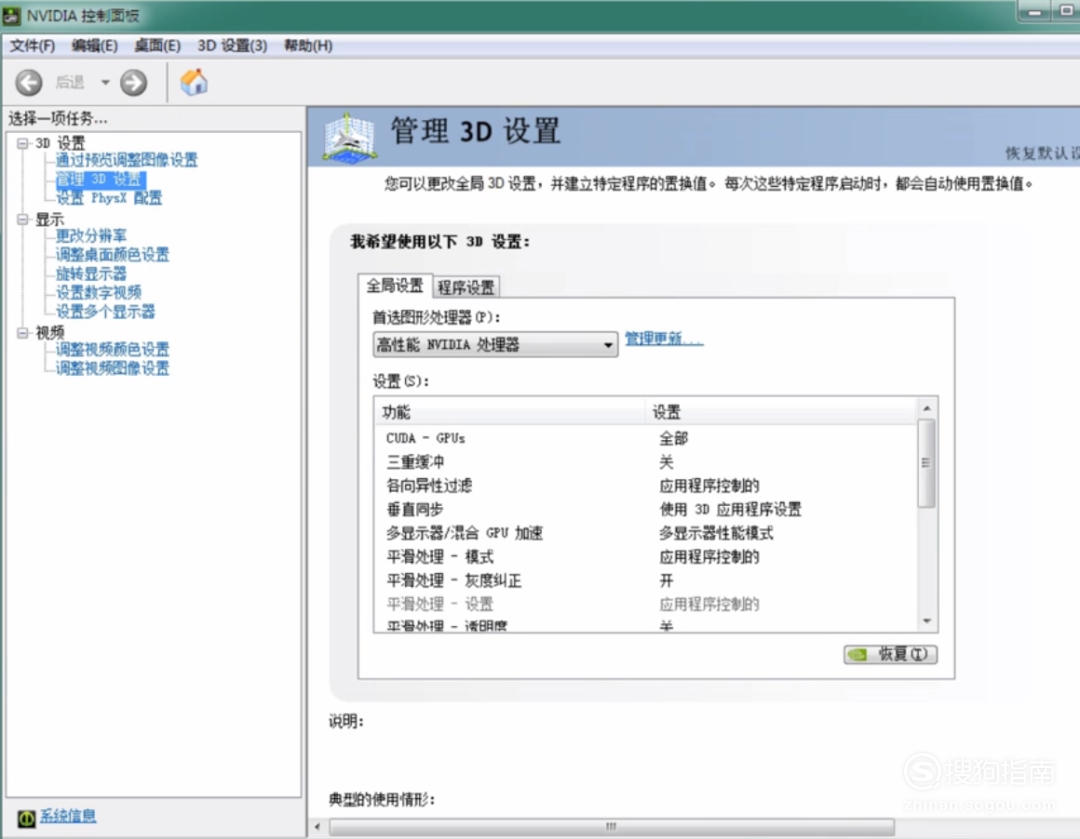Open the 系统信息 link
This screenshot has height=839, width=1080.
point(68,816)
